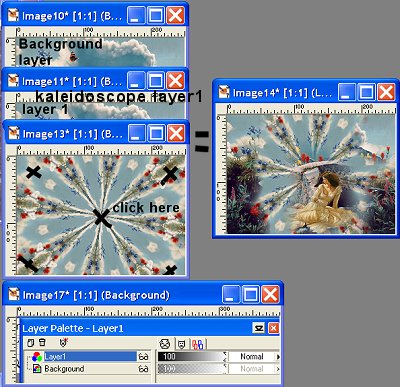Click the Background layer type icon
This screenshot has width=400, height=387.
click(x=37, y=369)
